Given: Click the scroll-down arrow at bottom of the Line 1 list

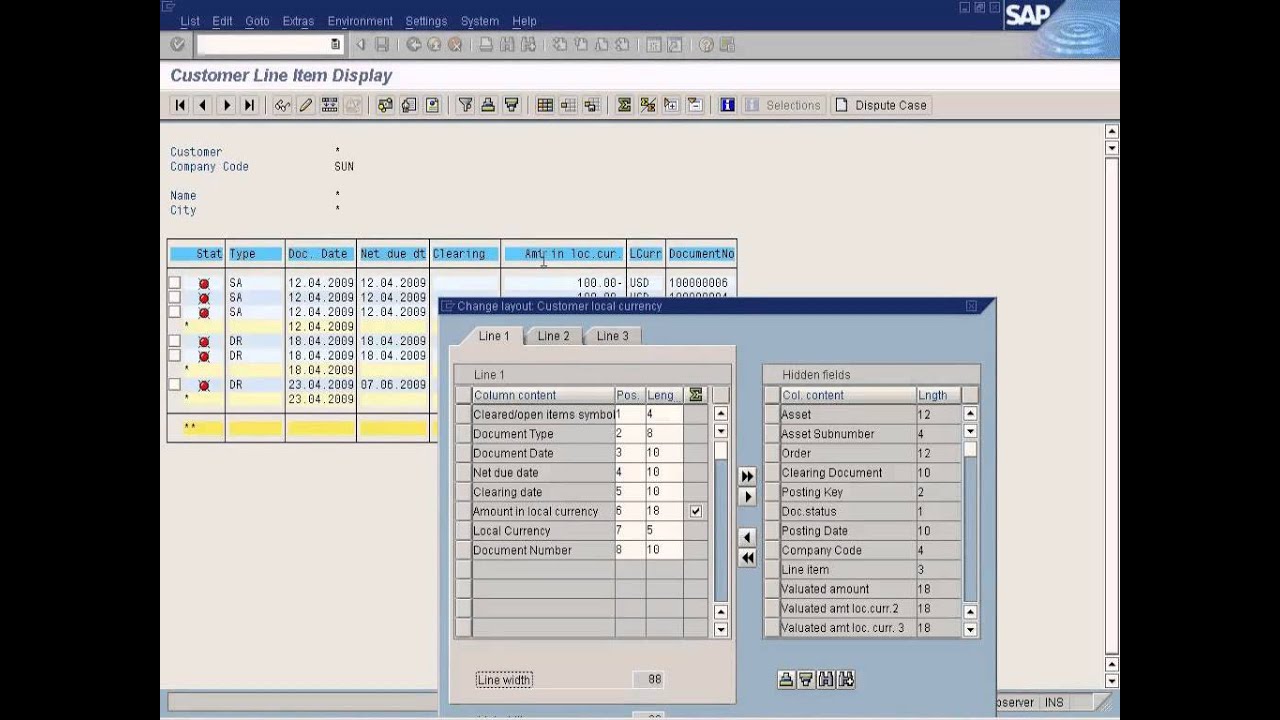Looking at the screenshot, I should click(721, 630).
